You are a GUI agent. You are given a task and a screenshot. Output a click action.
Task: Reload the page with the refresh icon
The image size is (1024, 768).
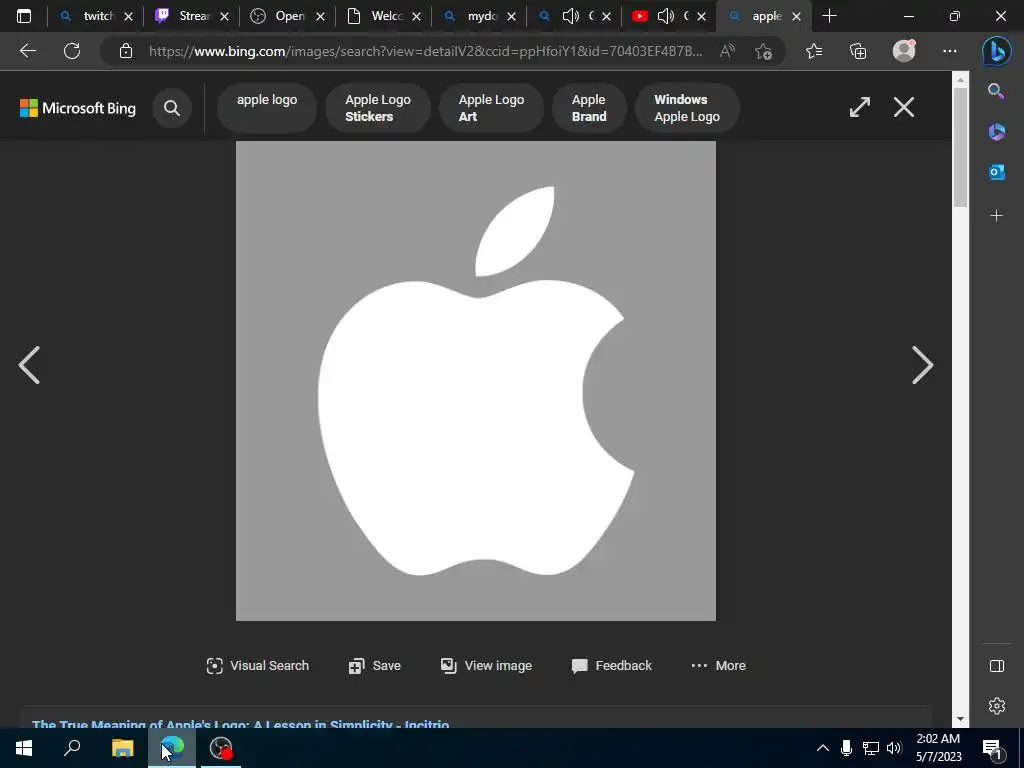pyautogui.click(x=72, y=51)
